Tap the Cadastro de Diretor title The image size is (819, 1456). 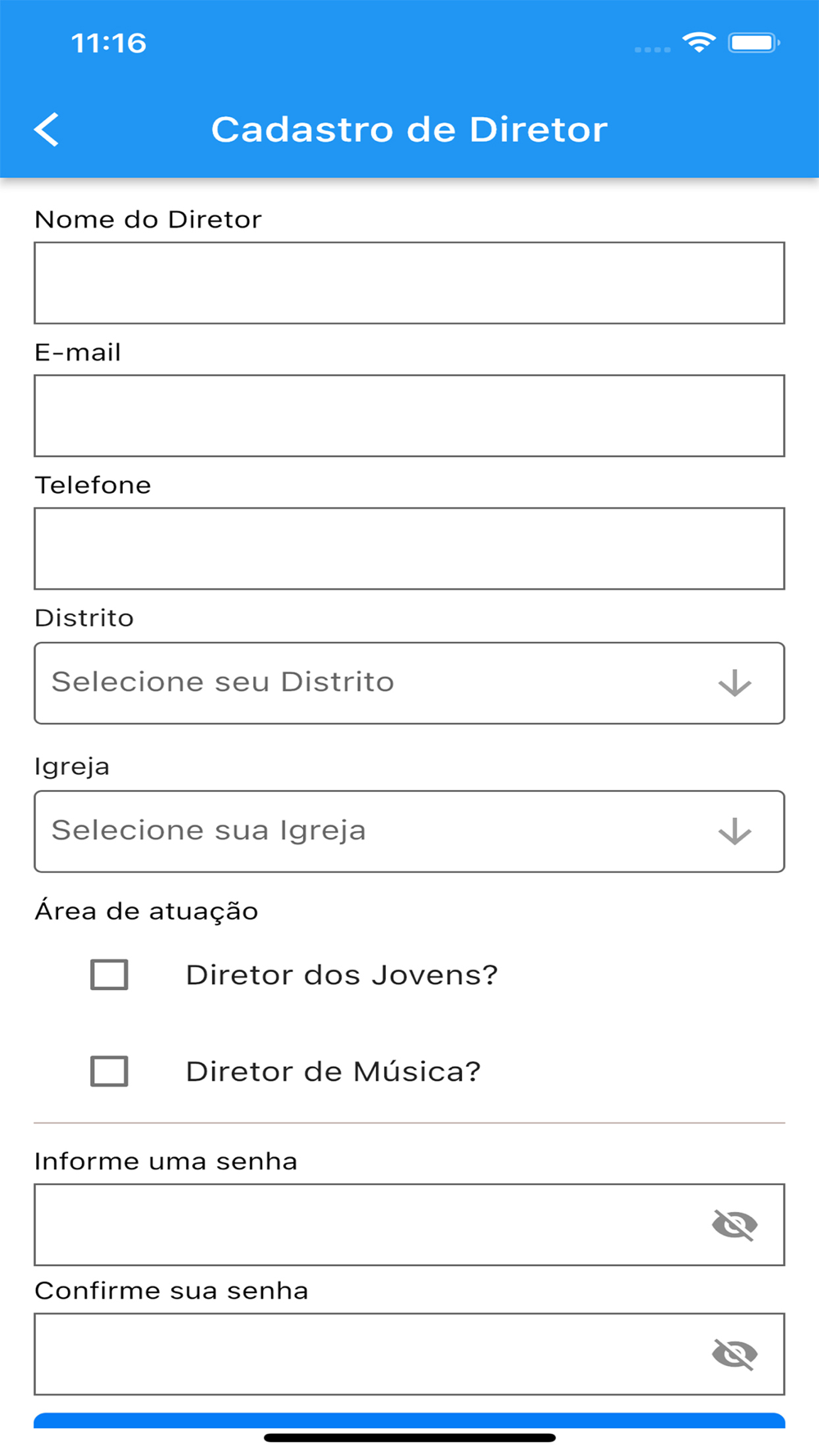(x=409, y=129)
